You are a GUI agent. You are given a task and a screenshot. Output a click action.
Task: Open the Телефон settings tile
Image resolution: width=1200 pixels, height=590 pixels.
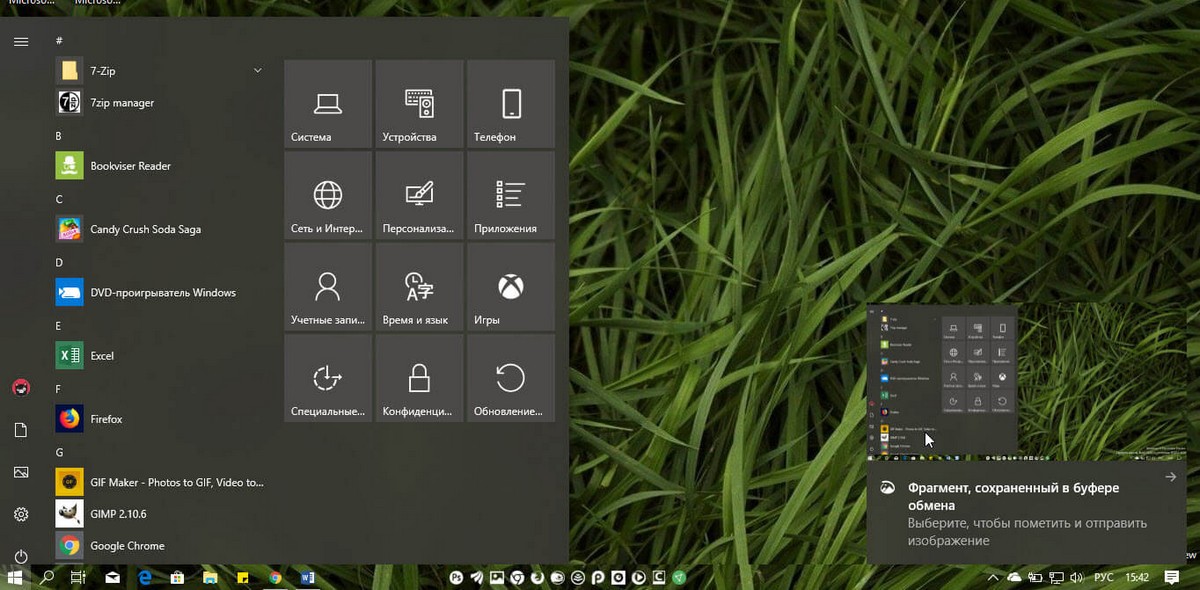(x=510, y=104)
